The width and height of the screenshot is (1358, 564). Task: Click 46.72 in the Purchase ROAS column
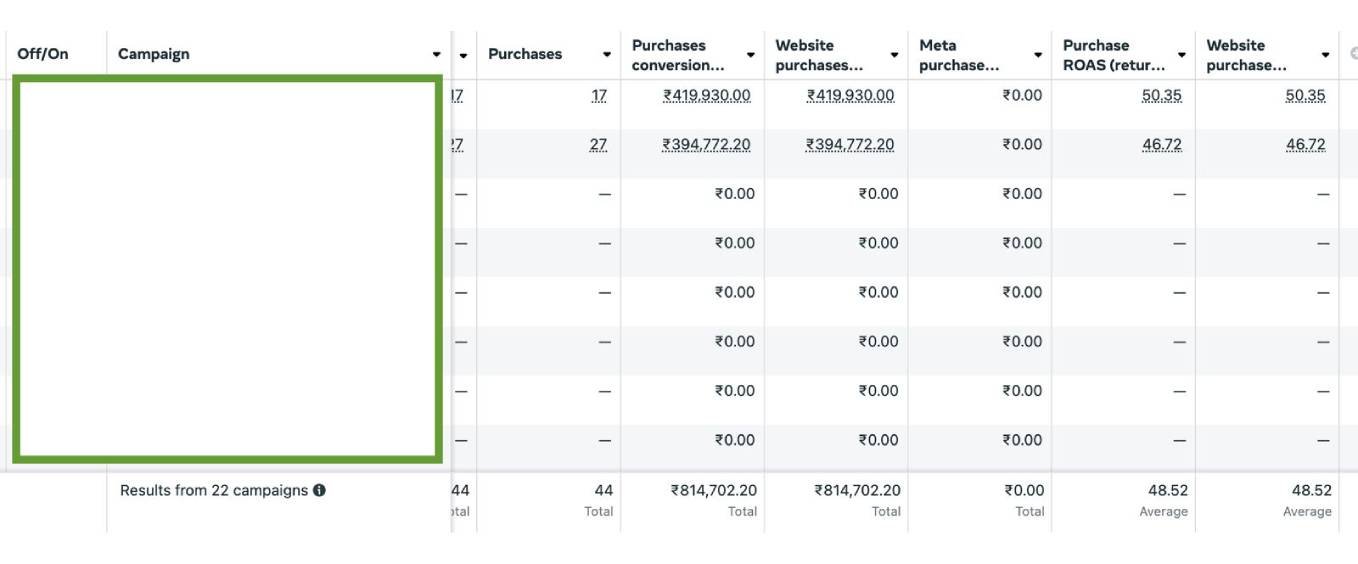click(x=1161, y=145)
